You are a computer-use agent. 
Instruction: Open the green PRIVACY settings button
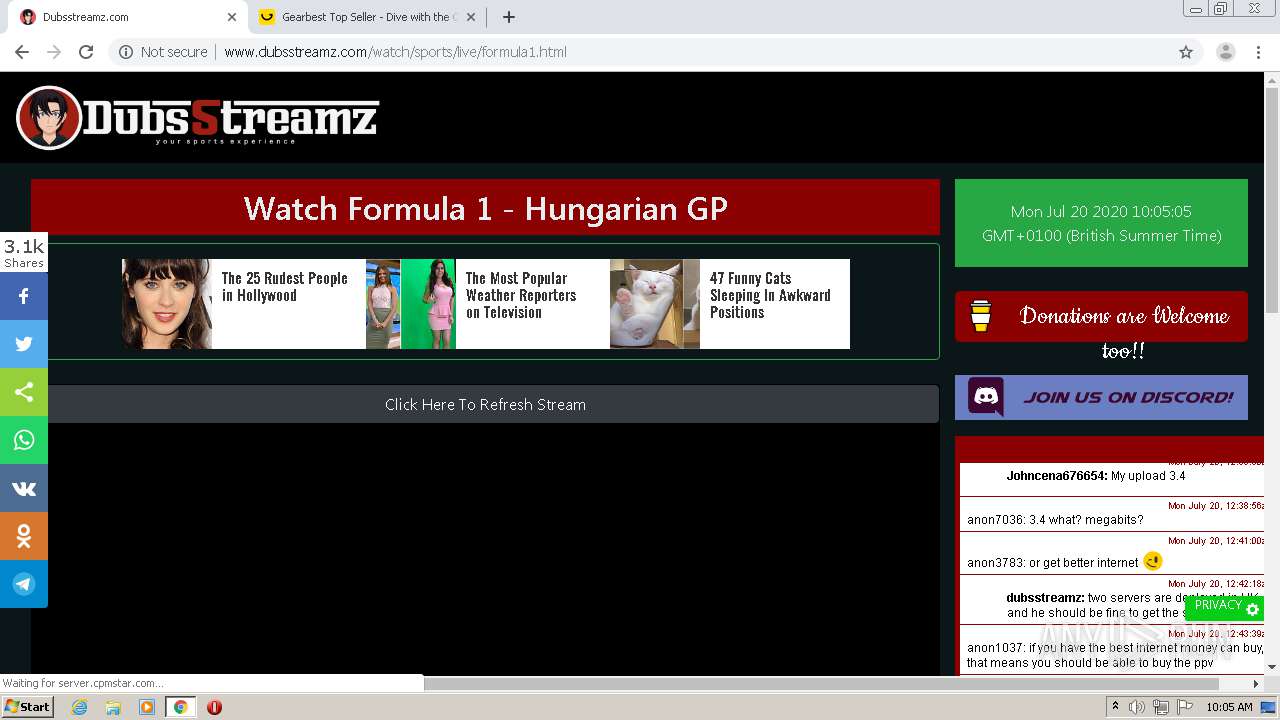click(x=1226, y=606)
